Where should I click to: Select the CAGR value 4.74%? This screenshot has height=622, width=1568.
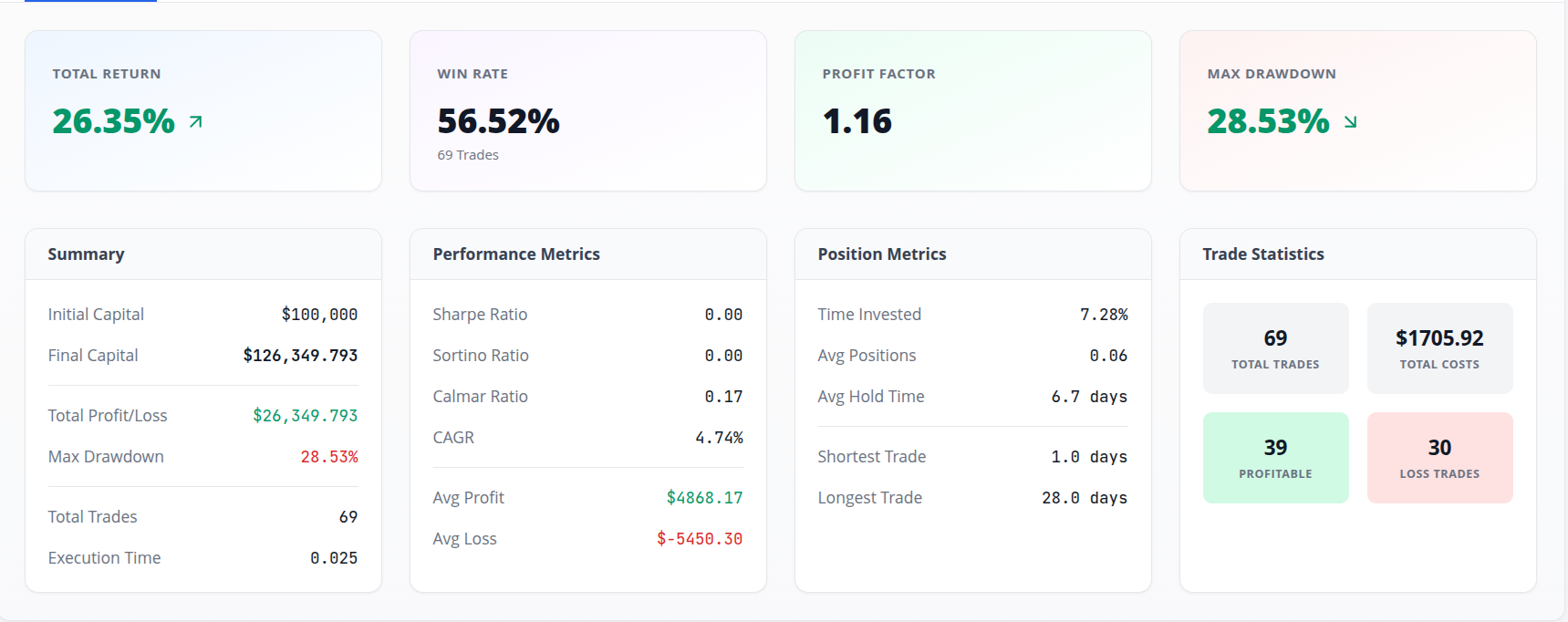719,438
